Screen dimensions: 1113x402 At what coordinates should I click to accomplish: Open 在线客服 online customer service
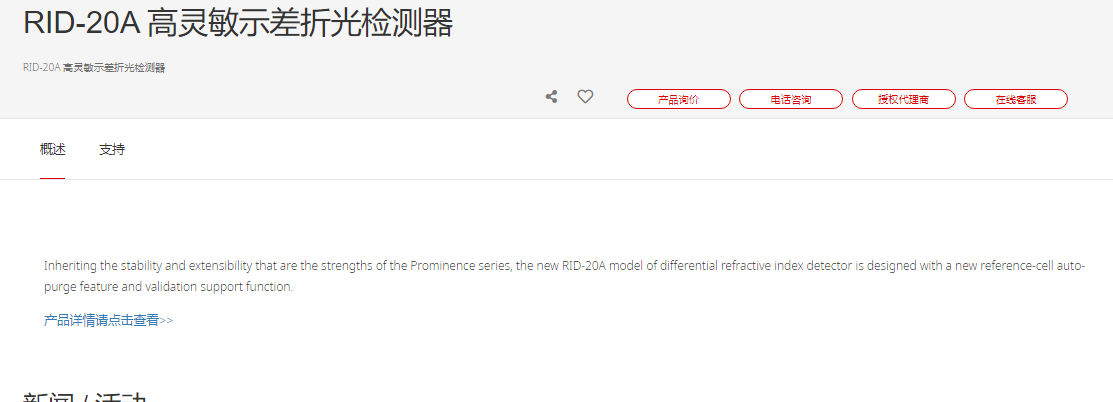(x=1016, y=99)
